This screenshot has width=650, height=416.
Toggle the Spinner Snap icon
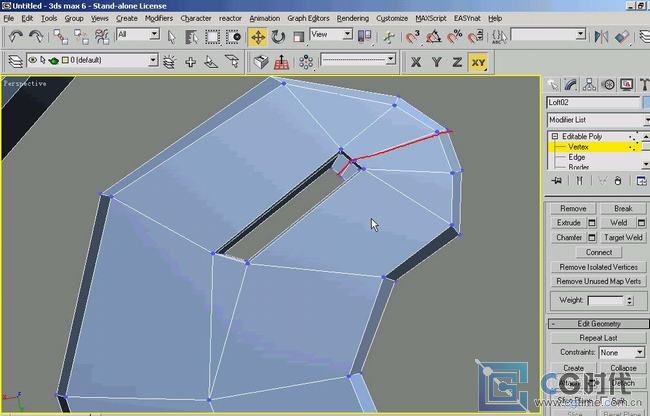click(x=475, y=36)
